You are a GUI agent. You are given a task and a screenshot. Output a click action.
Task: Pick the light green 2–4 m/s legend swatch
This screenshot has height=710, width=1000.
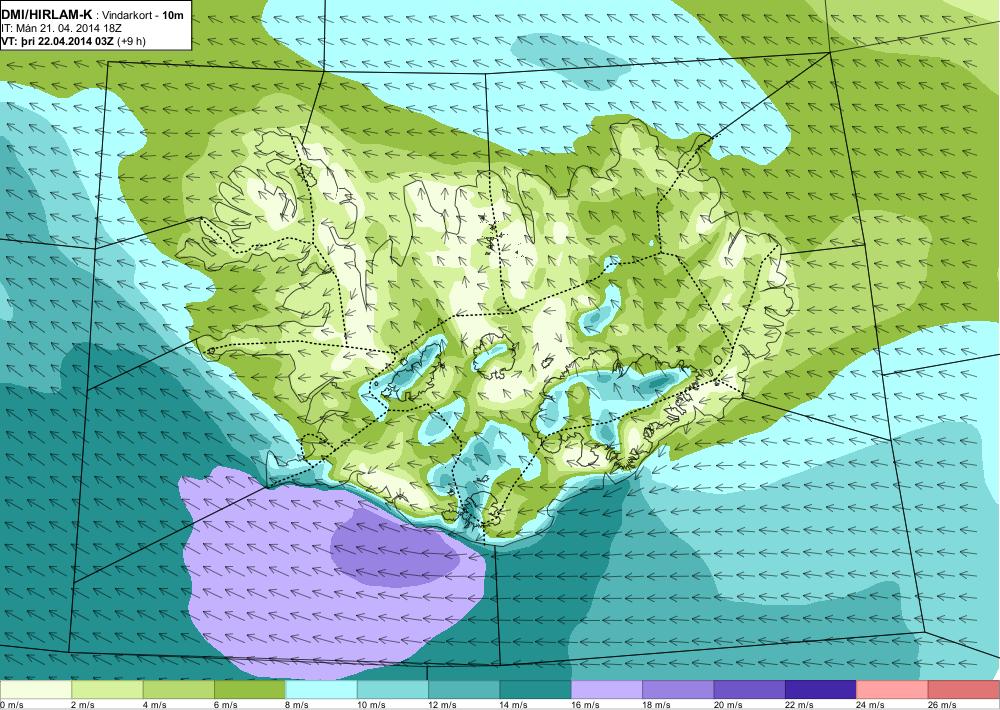click(107, 689)
